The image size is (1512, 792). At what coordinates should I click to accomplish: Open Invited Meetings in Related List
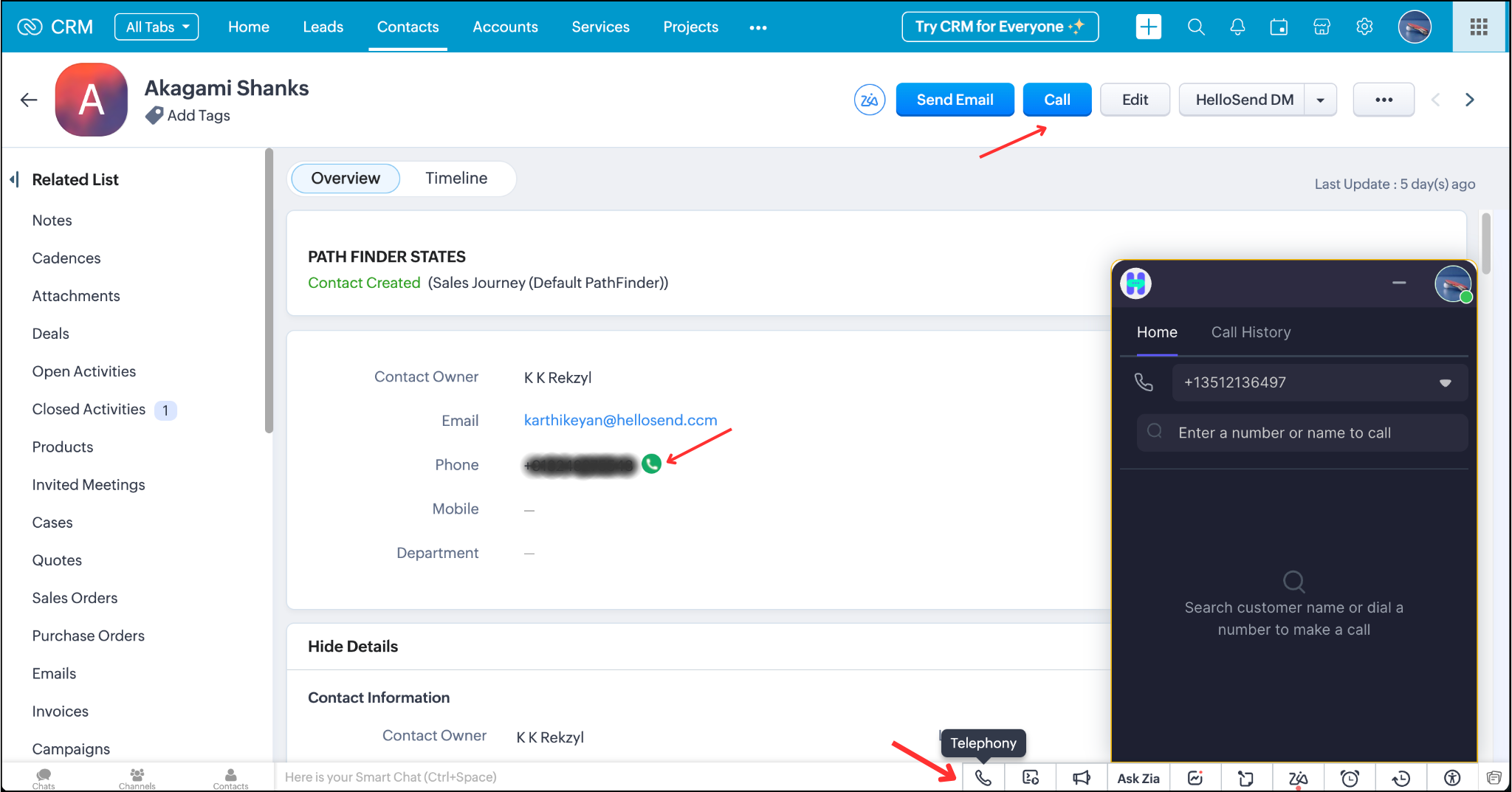[x=88, y=485]
